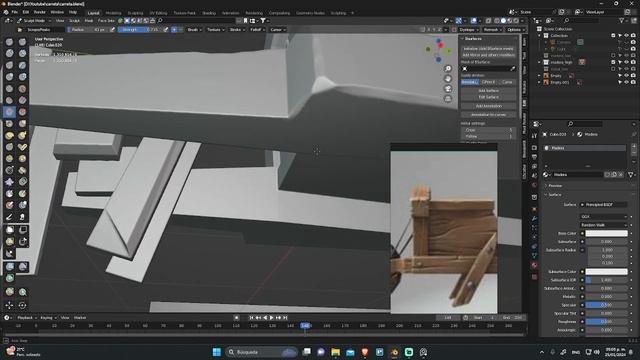
Task: Hide Empty.001 object via eye icon
Action: [x=626, y=82]
